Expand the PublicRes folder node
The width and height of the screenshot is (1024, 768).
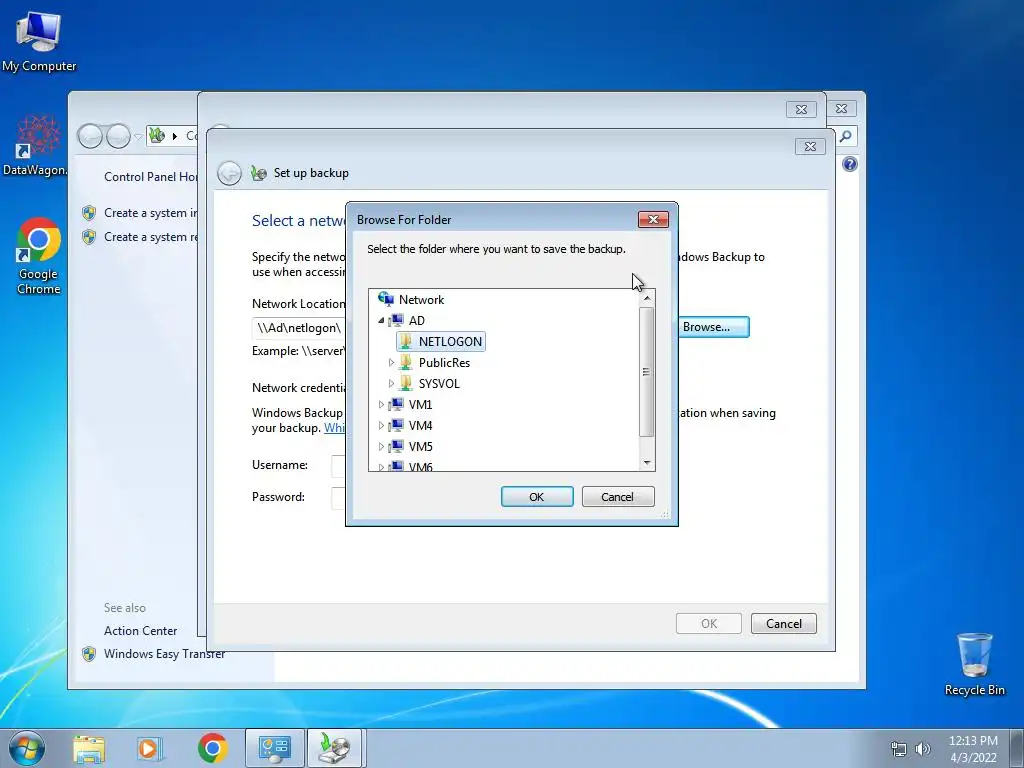click(391, 362)
